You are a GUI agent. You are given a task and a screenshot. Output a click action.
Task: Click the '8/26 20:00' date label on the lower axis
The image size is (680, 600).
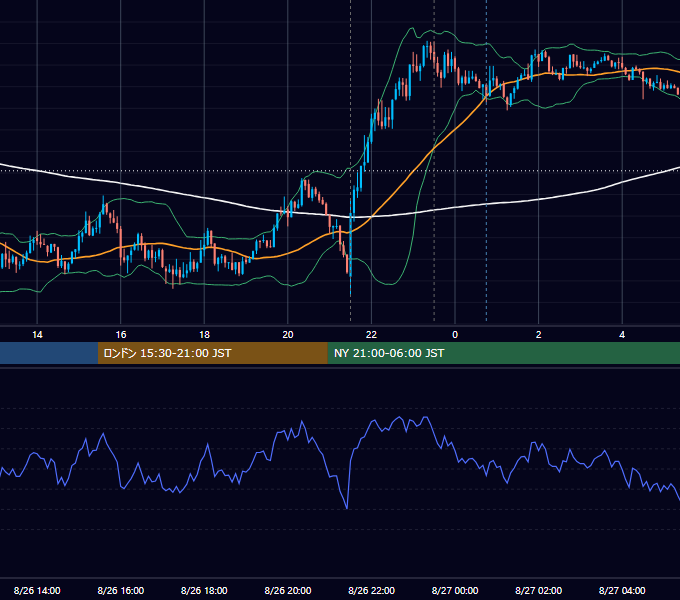288,590
